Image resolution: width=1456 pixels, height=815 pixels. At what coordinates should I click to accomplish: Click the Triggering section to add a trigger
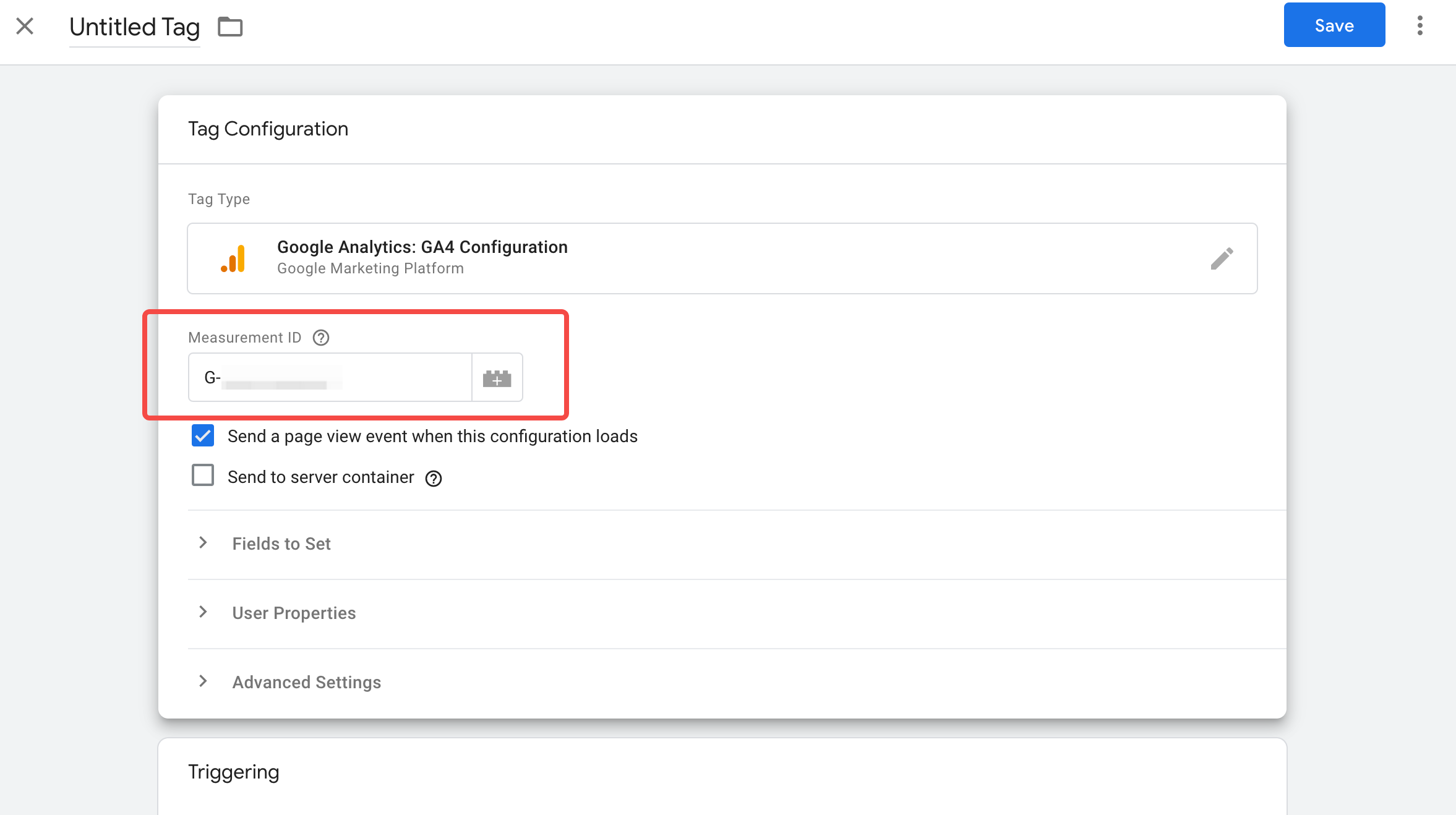[233, 771]
